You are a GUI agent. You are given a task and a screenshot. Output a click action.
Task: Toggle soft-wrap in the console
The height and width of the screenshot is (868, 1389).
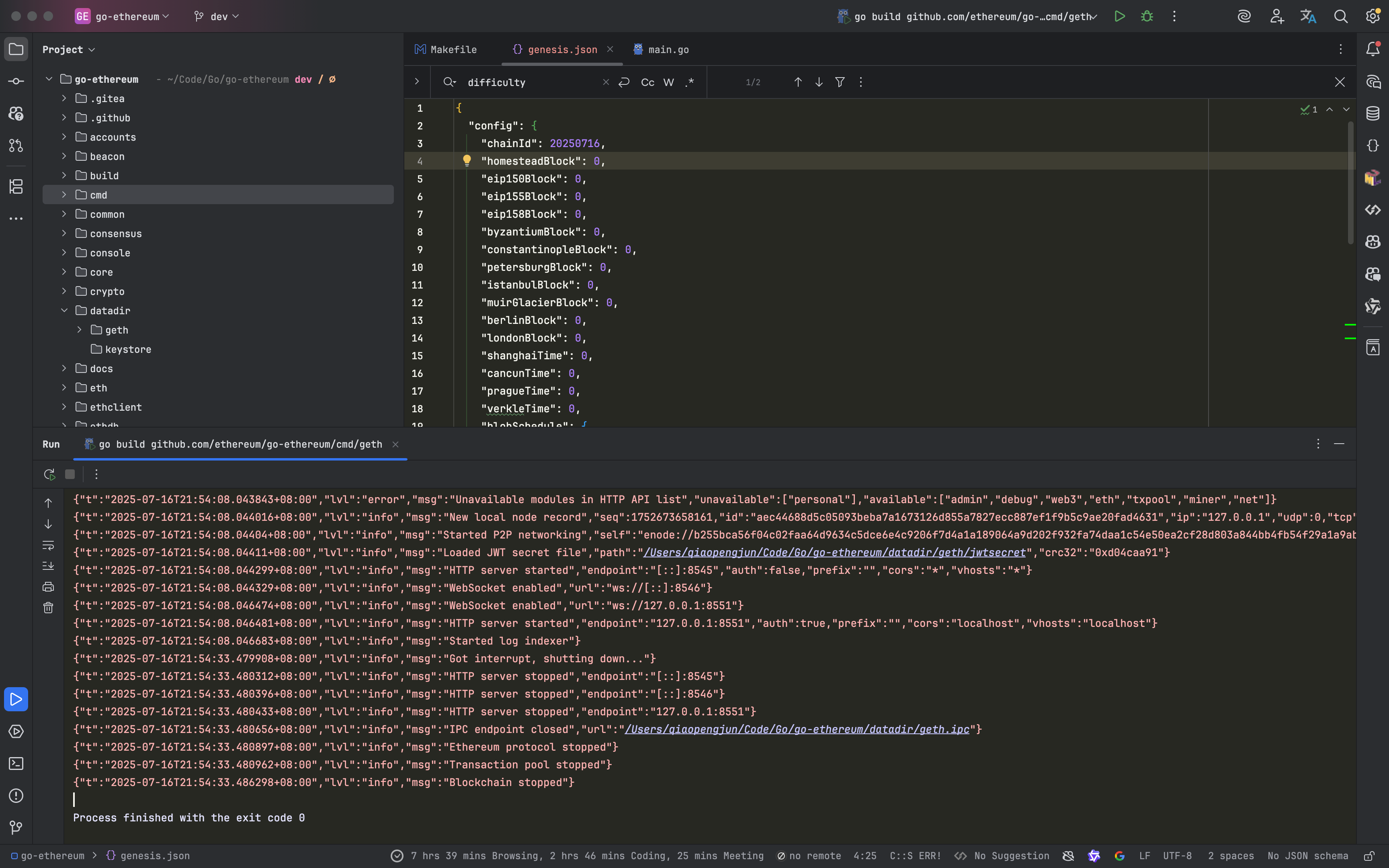pyautogui.click(x=48, y=545)
